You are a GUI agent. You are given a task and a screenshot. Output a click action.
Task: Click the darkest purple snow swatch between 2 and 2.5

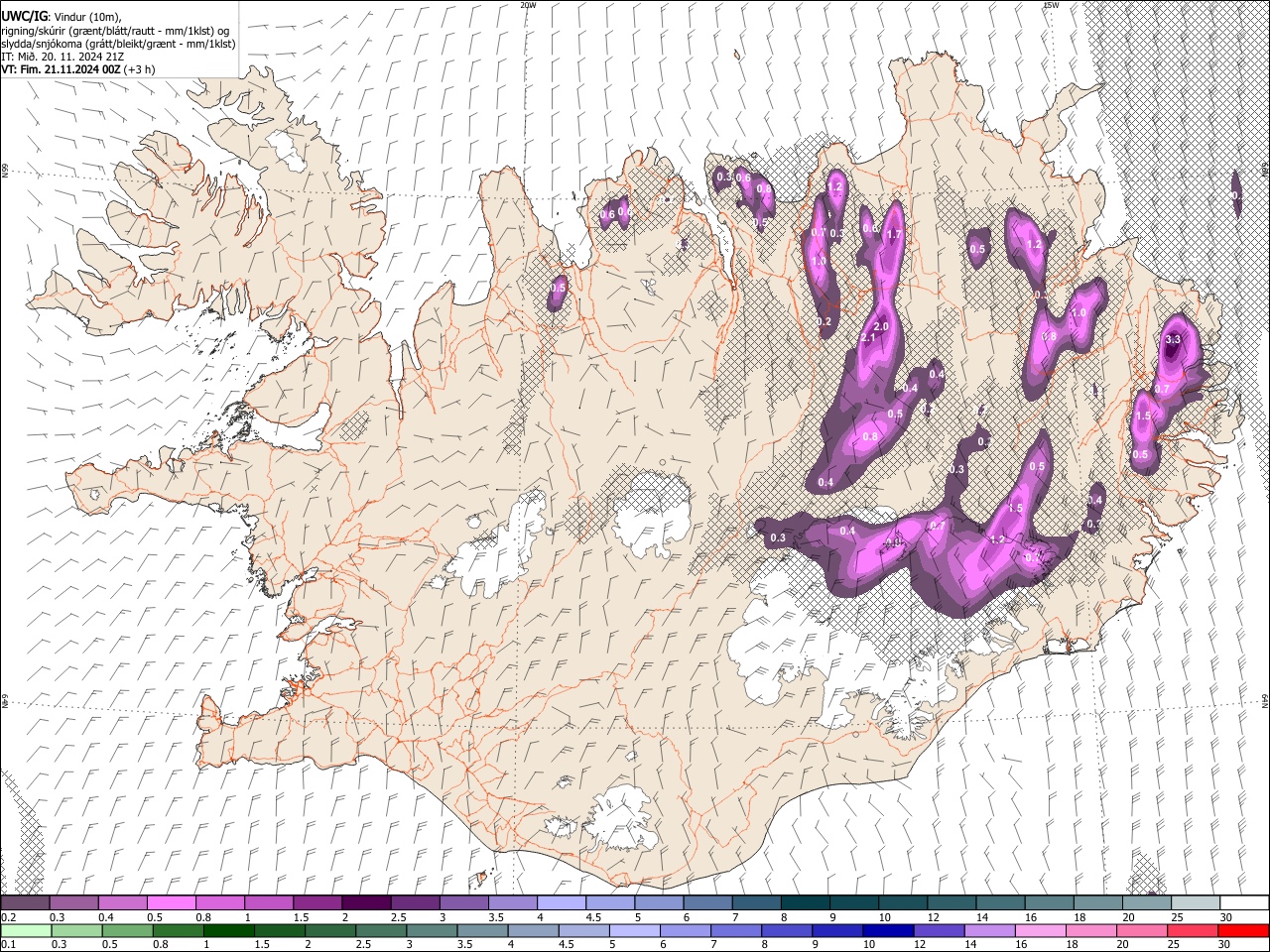click(x=366, y=902)
